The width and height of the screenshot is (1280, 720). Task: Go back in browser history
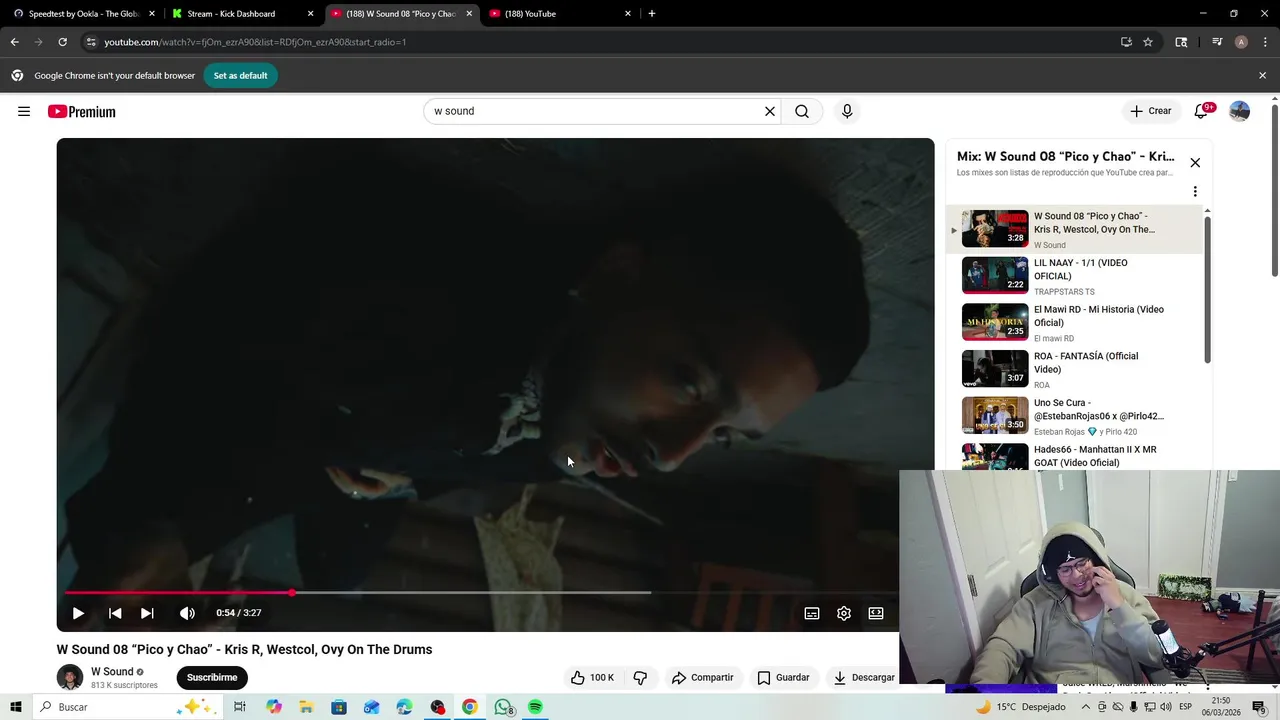tap(14, 42)
